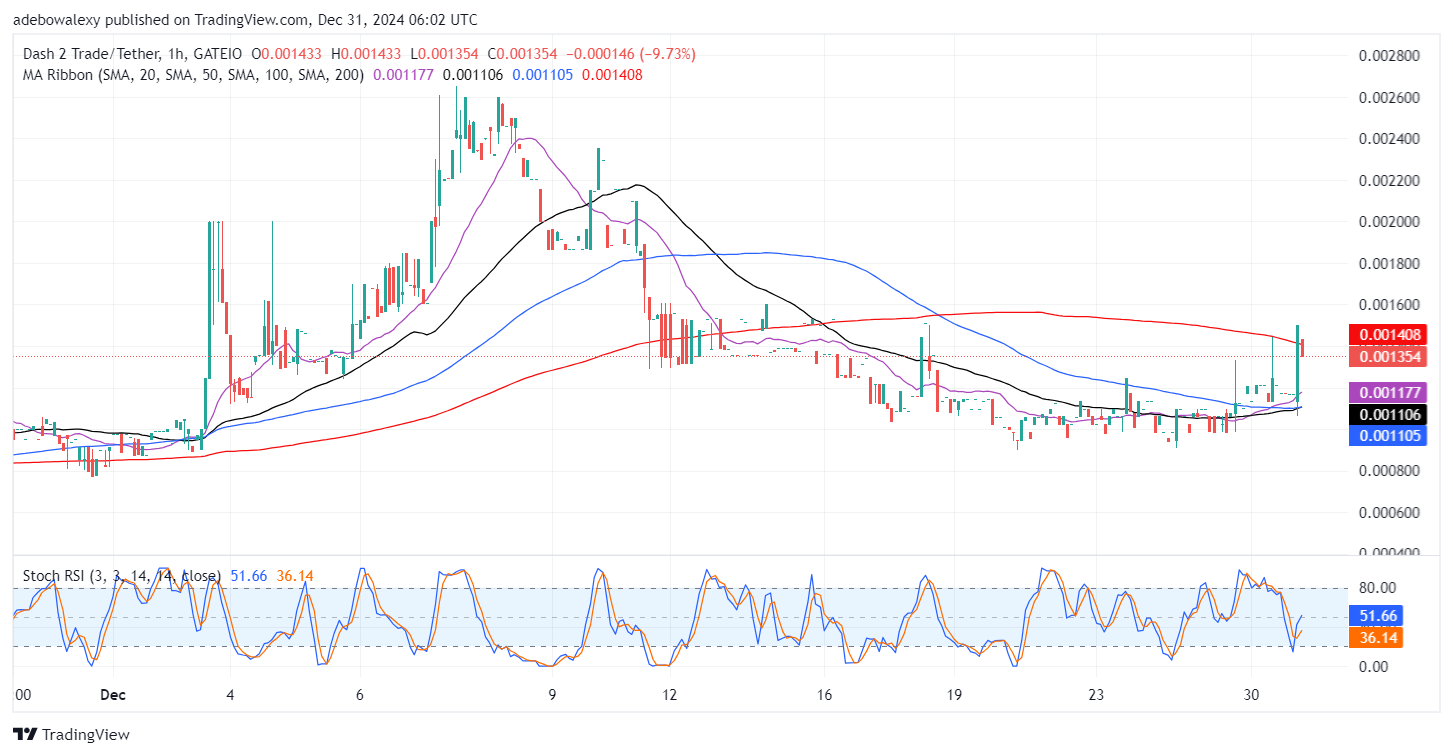Click the '23' date on the time axis
This screenshot has width=1453, height=756.
(1096, 693)
